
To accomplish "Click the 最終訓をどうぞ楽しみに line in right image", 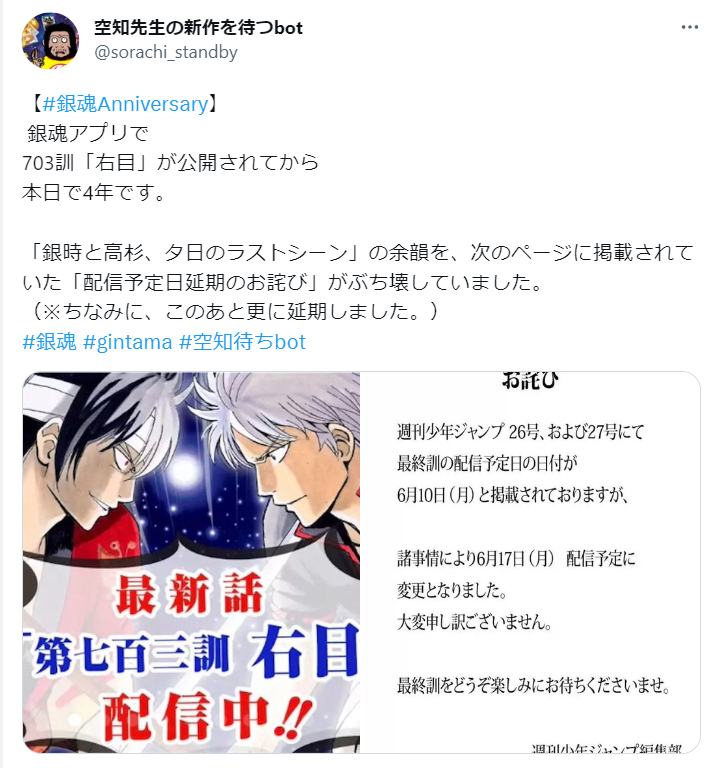I will pos(534,686).
